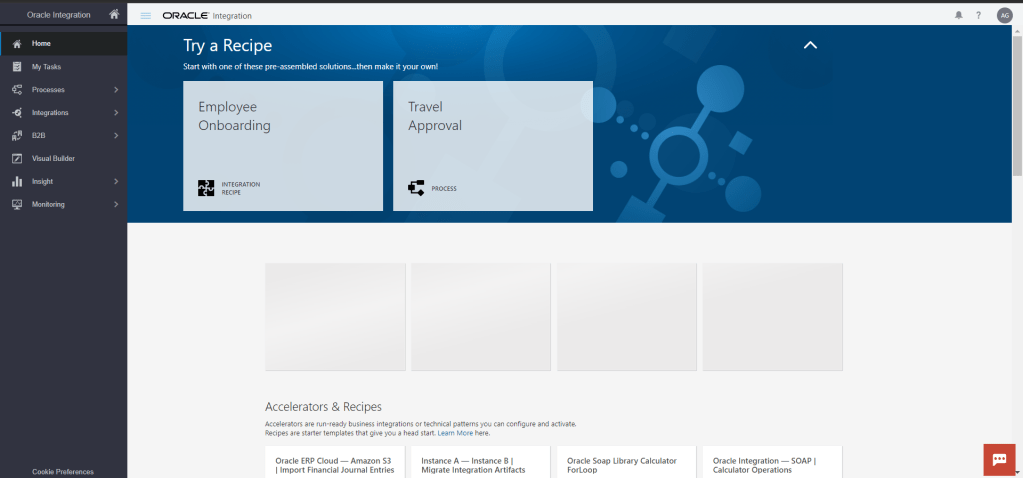Open help question mark icon
Screen dimensions: 1023x478
pos(979,15)
